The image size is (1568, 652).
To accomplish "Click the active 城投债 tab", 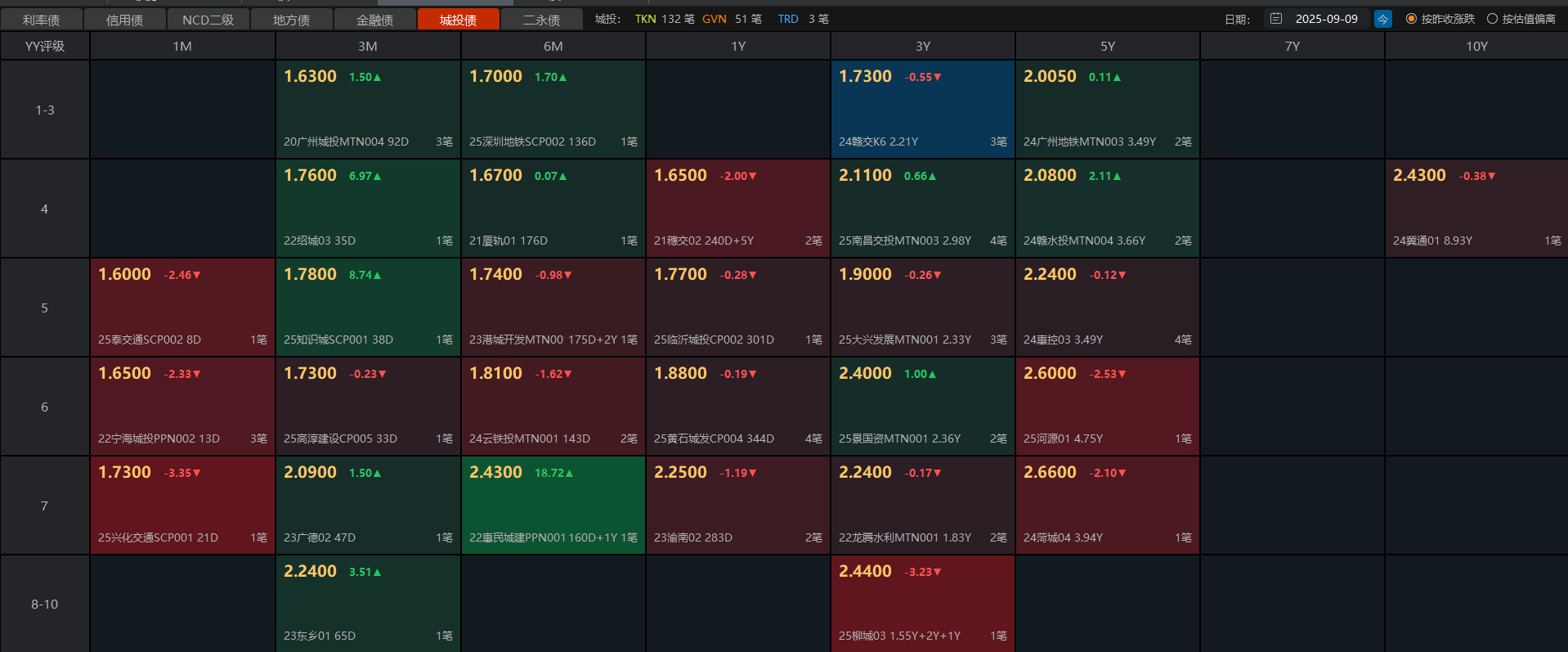I will click(458, 20).
